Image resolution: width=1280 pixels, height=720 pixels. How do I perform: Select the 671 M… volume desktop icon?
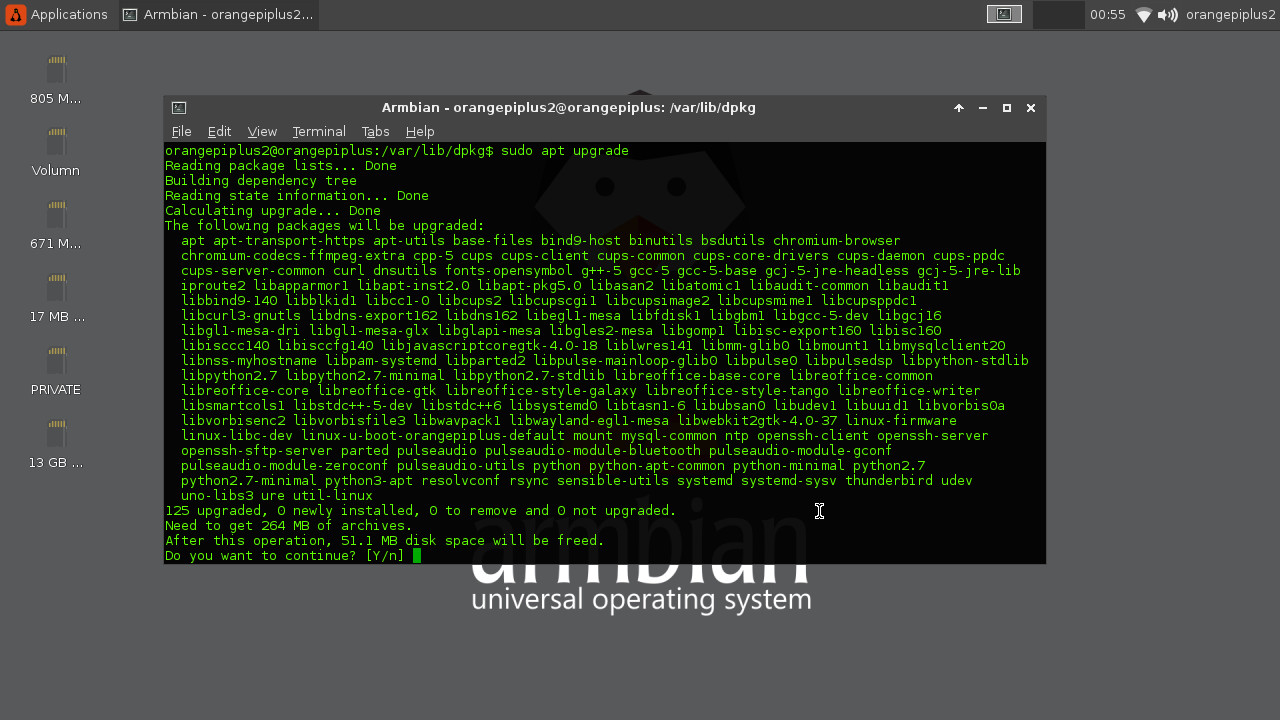[56, 226]
